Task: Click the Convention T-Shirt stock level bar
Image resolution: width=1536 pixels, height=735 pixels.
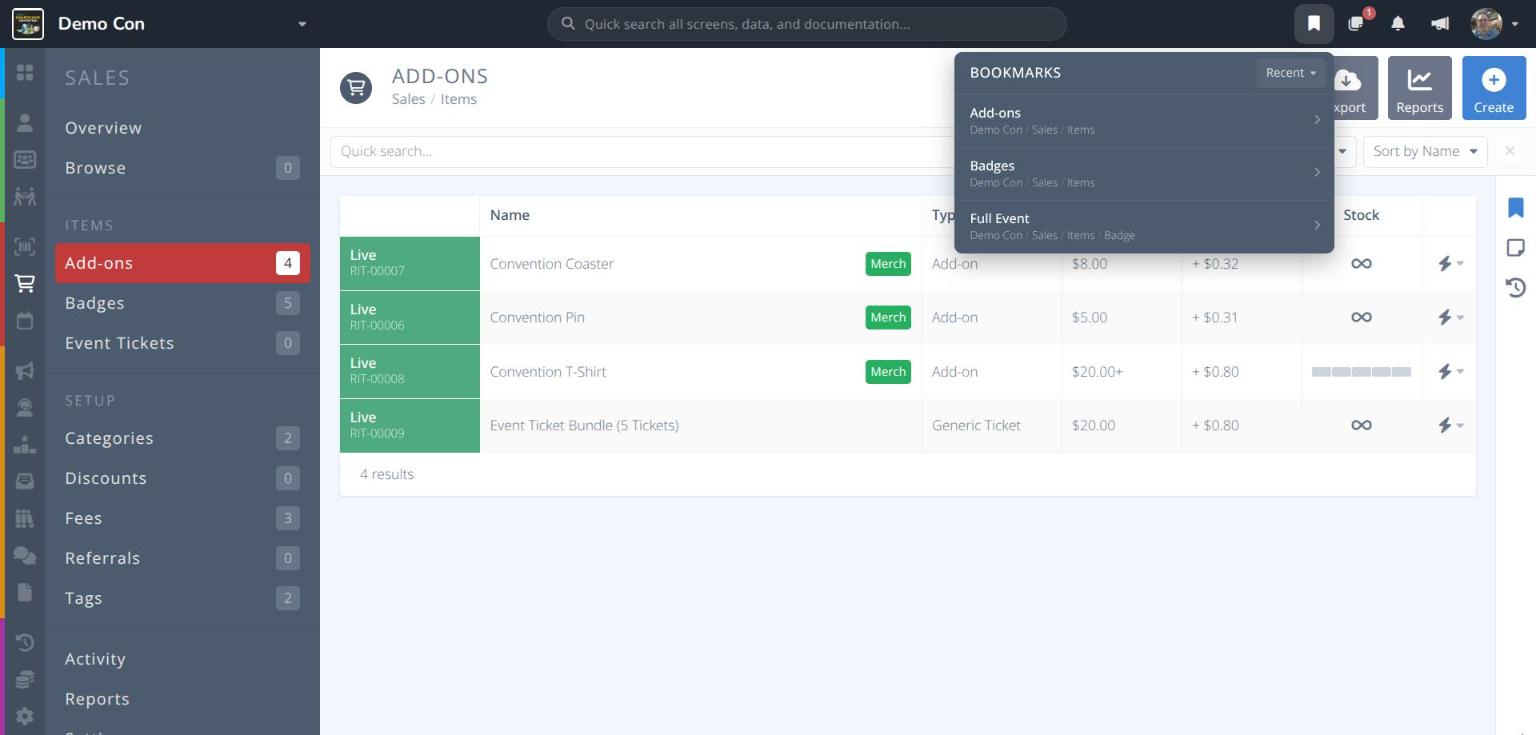Action: 1361,371
